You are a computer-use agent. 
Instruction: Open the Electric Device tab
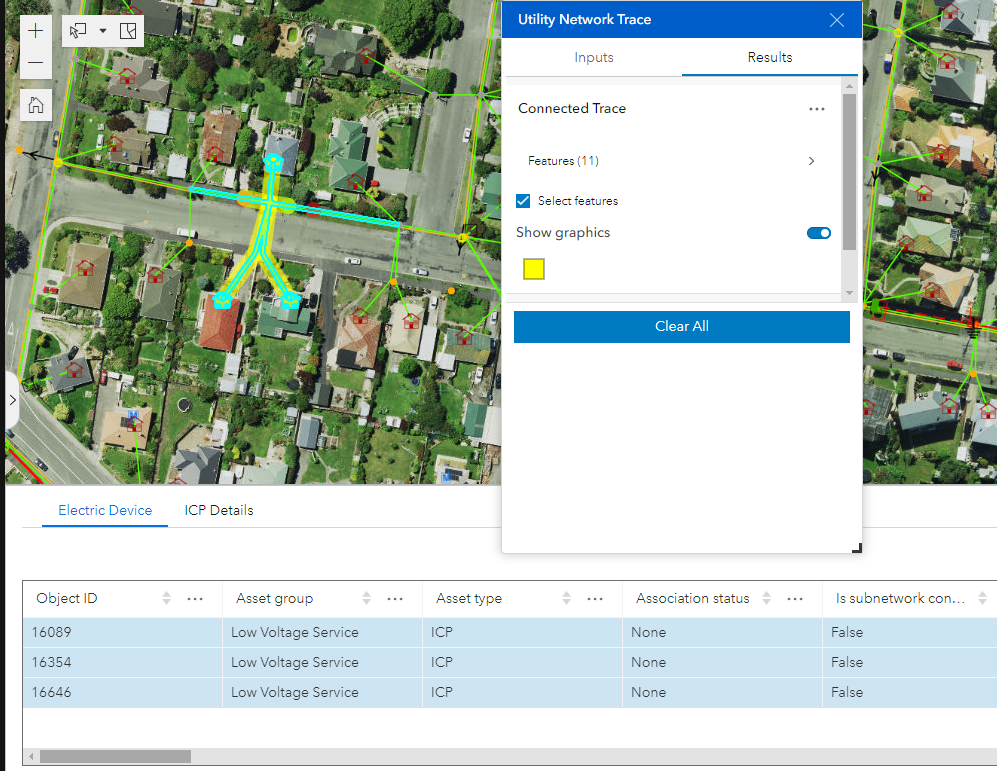[x=105, y=510]
